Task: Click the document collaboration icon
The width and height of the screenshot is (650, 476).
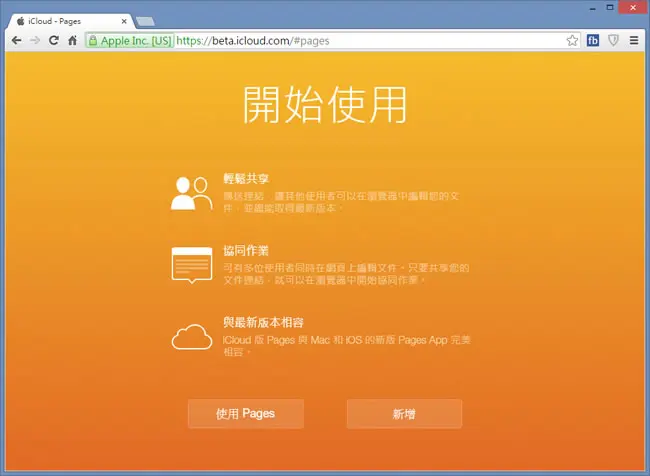Action: pyautogui.click(x=192, y=265)
